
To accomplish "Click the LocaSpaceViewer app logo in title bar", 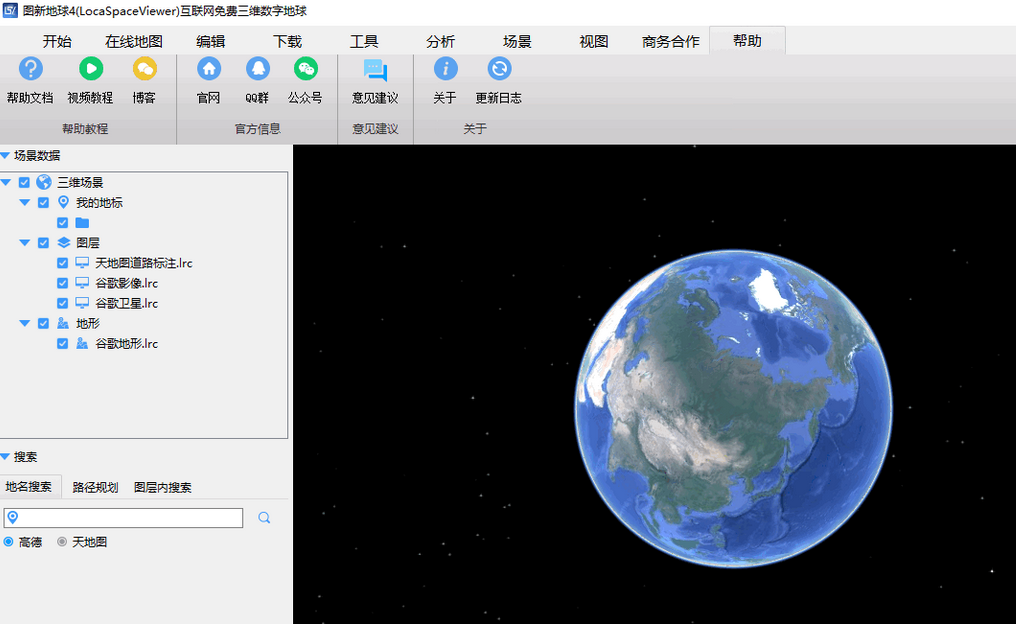I will pyautogui.click(x=10, y=10).
